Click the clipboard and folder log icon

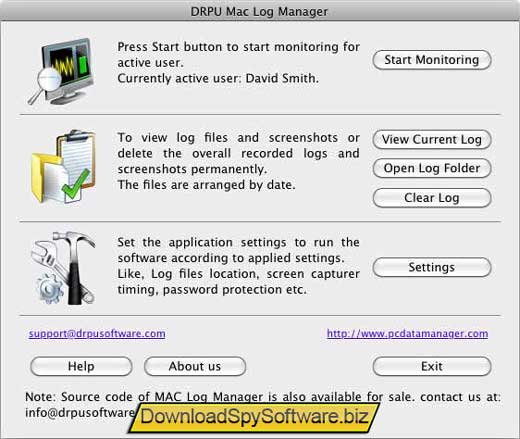coord(63,167)
